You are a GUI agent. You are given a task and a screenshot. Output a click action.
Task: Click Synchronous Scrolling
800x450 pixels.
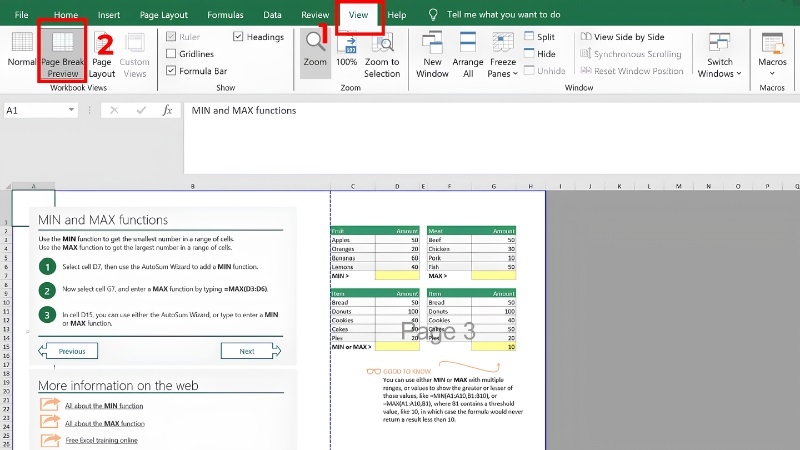pos(631,54)
